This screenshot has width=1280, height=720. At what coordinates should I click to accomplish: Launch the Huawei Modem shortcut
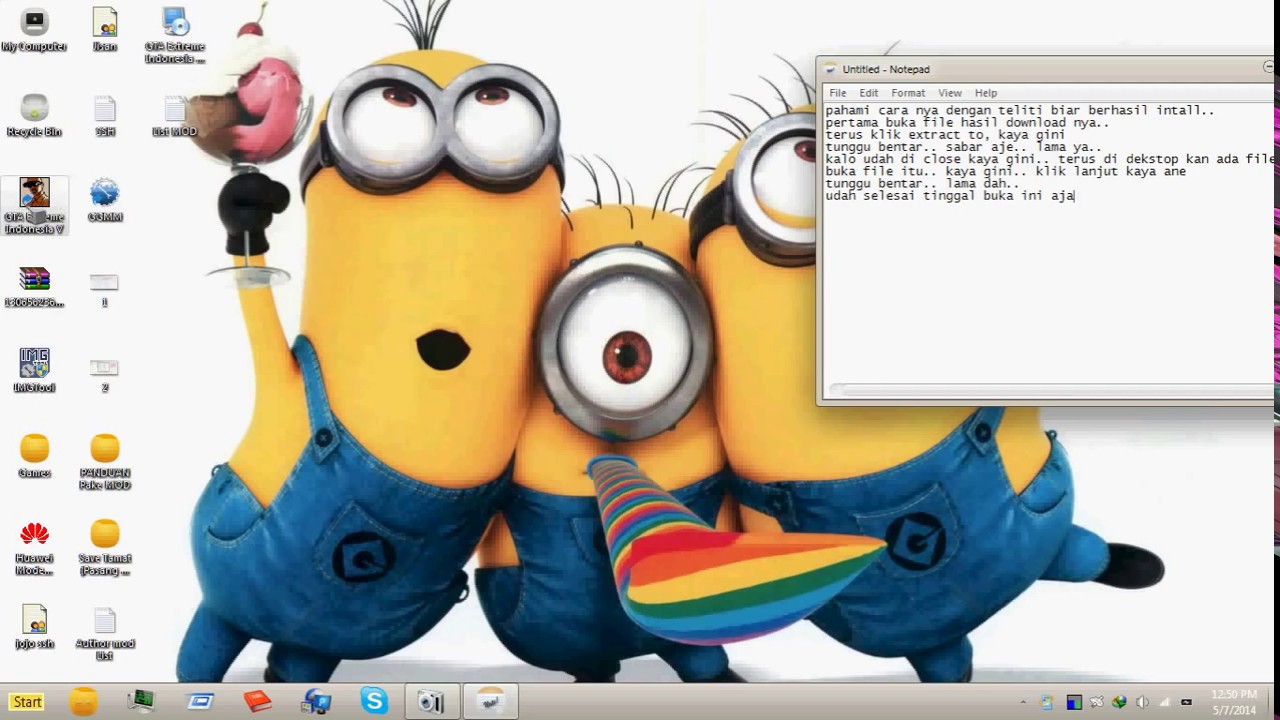(34, 548)
